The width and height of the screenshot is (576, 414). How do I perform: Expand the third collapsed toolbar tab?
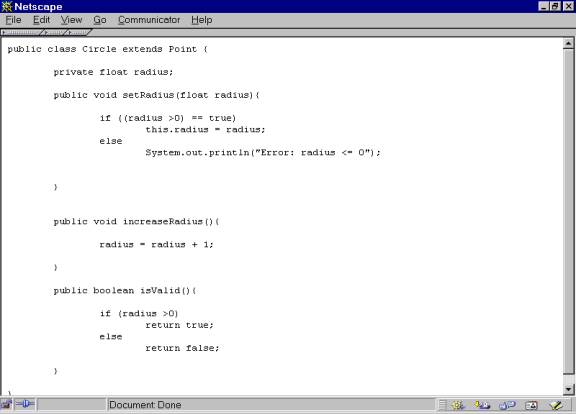(x=78, y=32)
